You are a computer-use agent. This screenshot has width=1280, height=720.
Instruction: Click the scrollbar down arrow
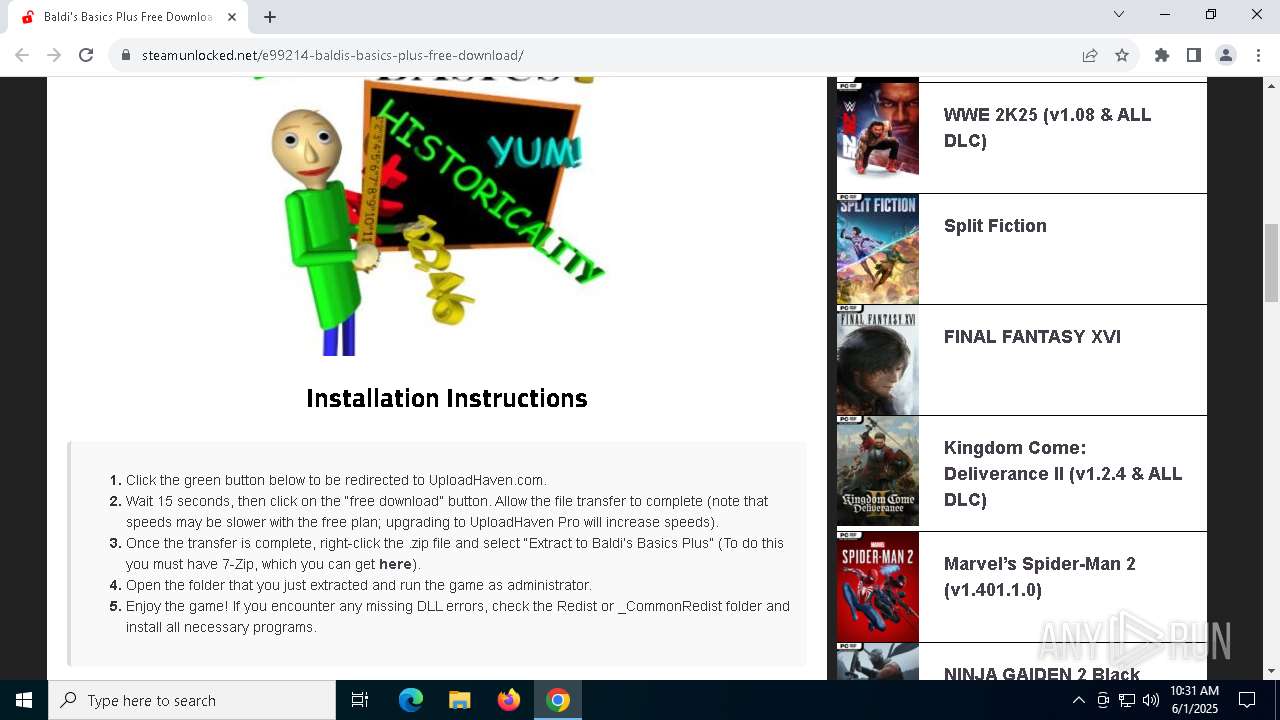[1271, 671]
